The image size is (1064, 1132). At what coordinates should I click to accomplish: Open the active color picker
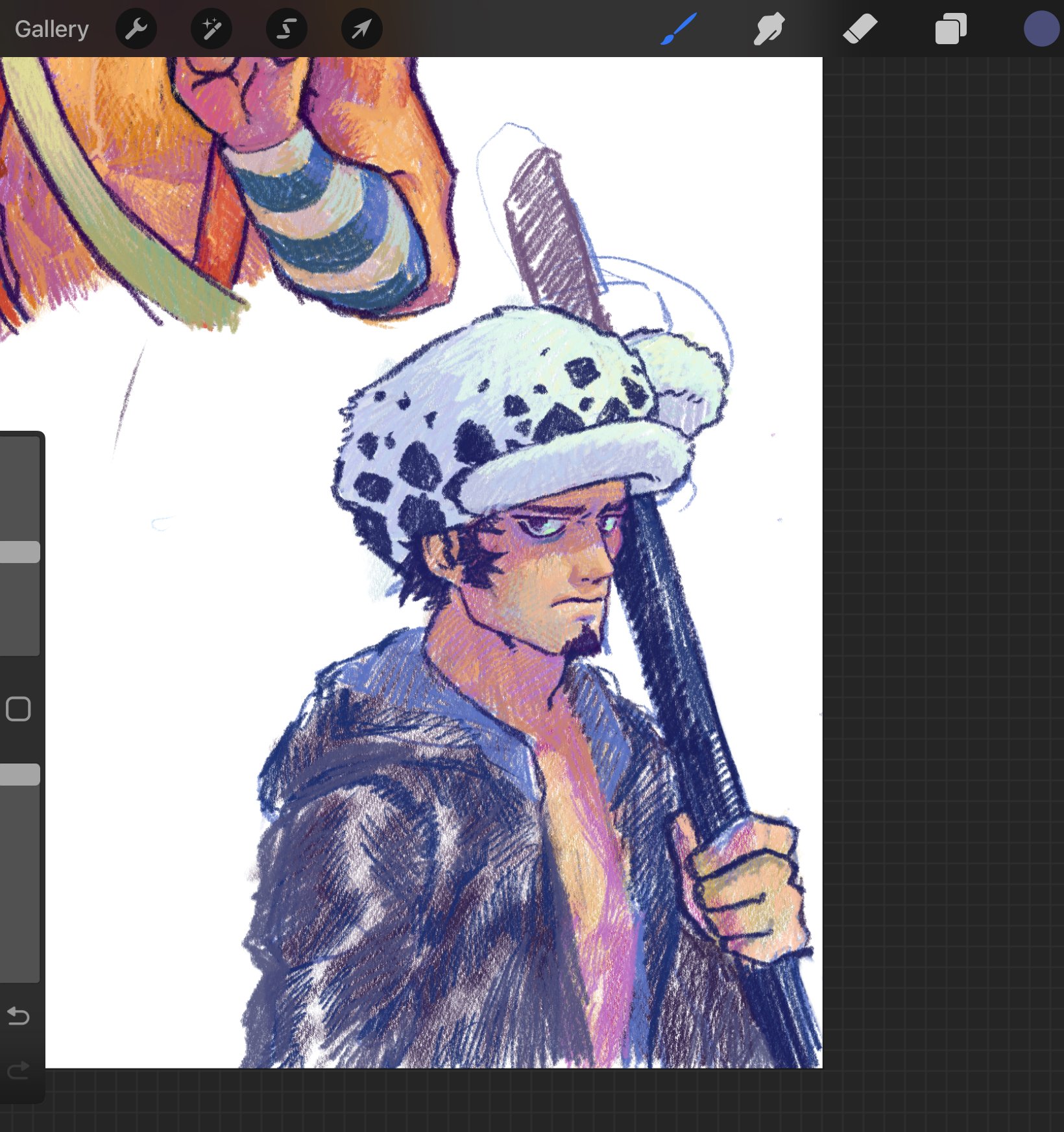click(x=1042, y=29)
